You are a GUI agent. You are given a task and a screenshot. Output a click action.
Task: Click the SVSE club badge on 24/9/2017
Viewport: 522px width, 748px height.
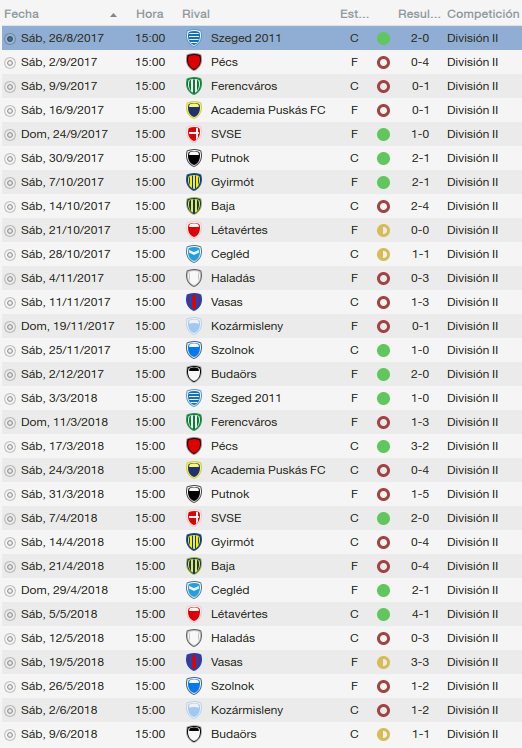[x=194, y=134]
